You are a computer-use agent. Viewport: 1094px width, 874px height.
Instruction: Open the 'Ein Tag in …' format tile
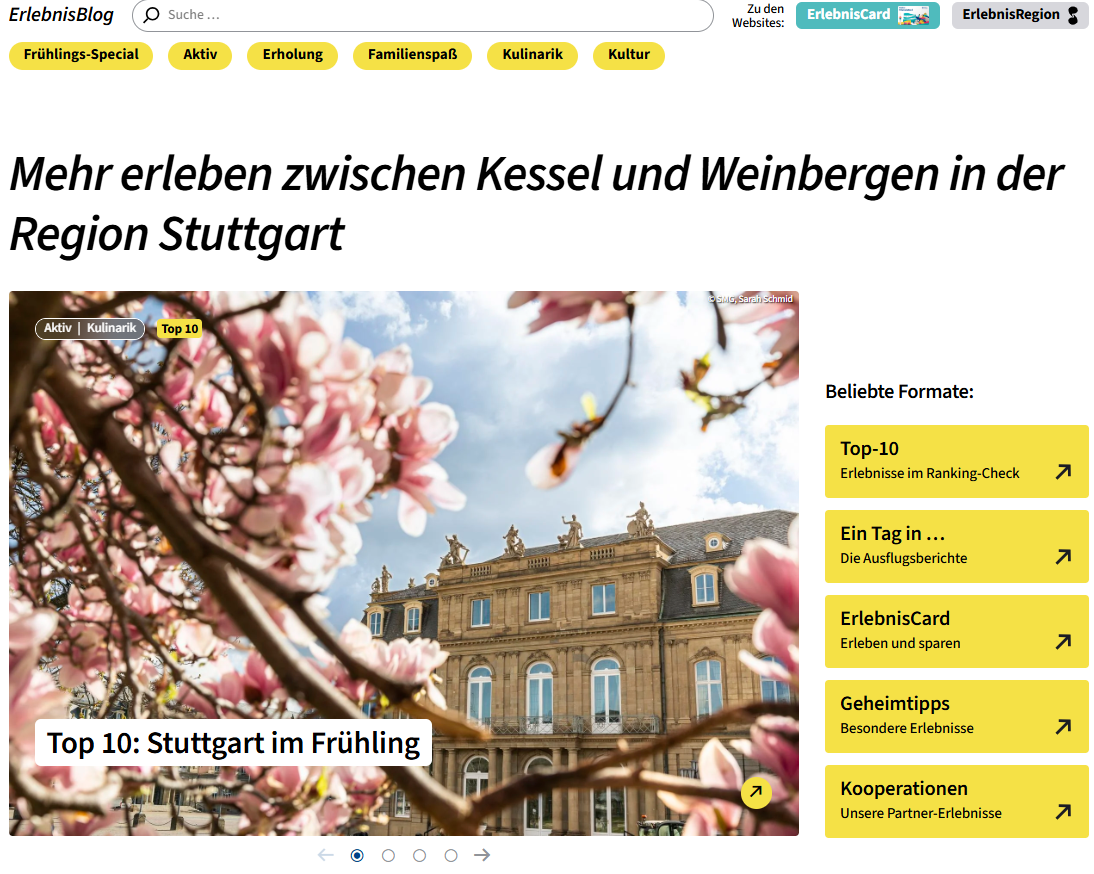[956, 546]
